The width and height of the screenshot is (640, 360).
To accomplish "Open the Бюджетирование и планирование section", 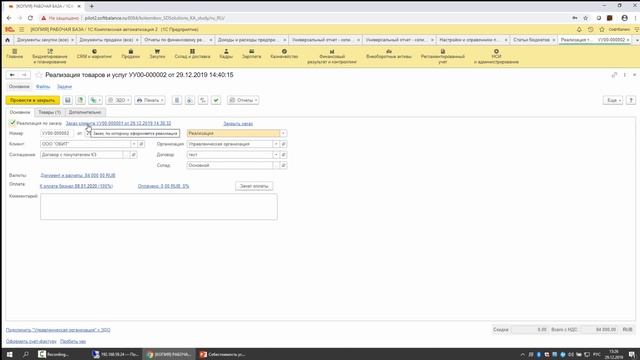I will click(50, 56).
